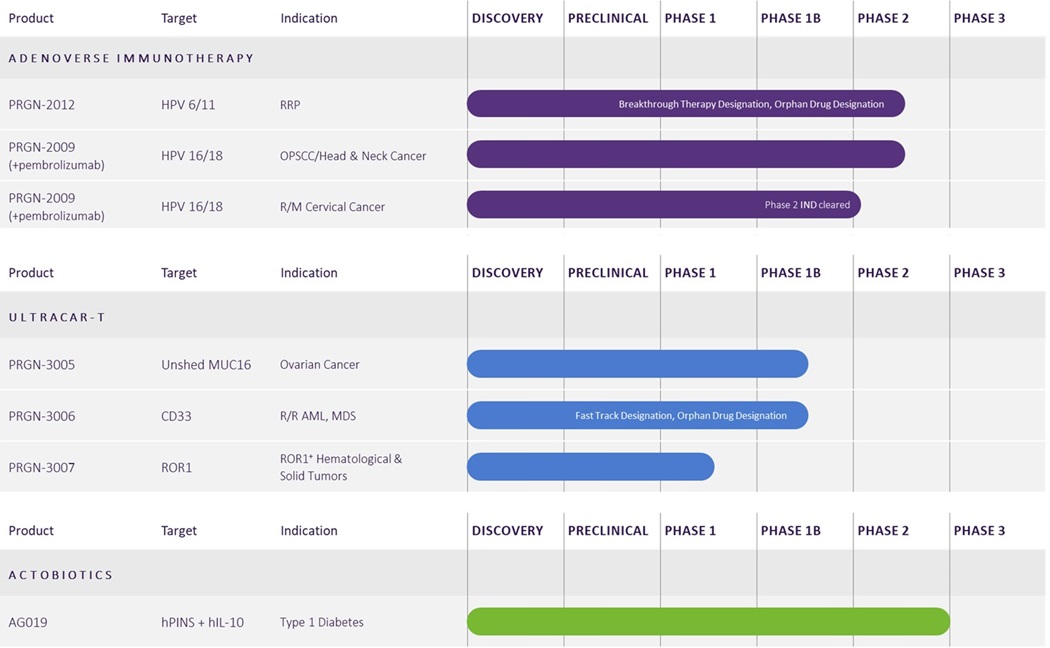Select the OPSCC/Head & Neck Cancer indication

[353, 156]
